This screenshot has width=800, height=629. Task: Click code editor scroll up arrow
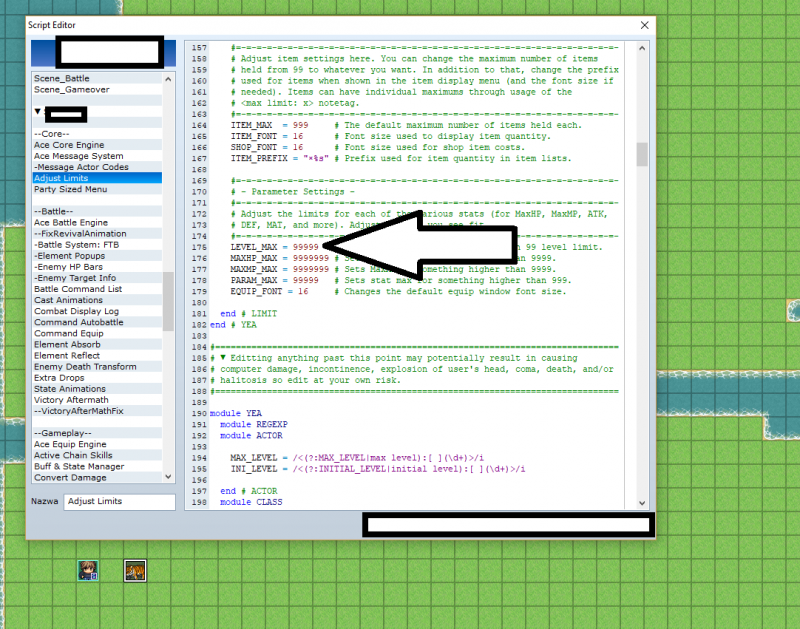click(x=642, y=48)
